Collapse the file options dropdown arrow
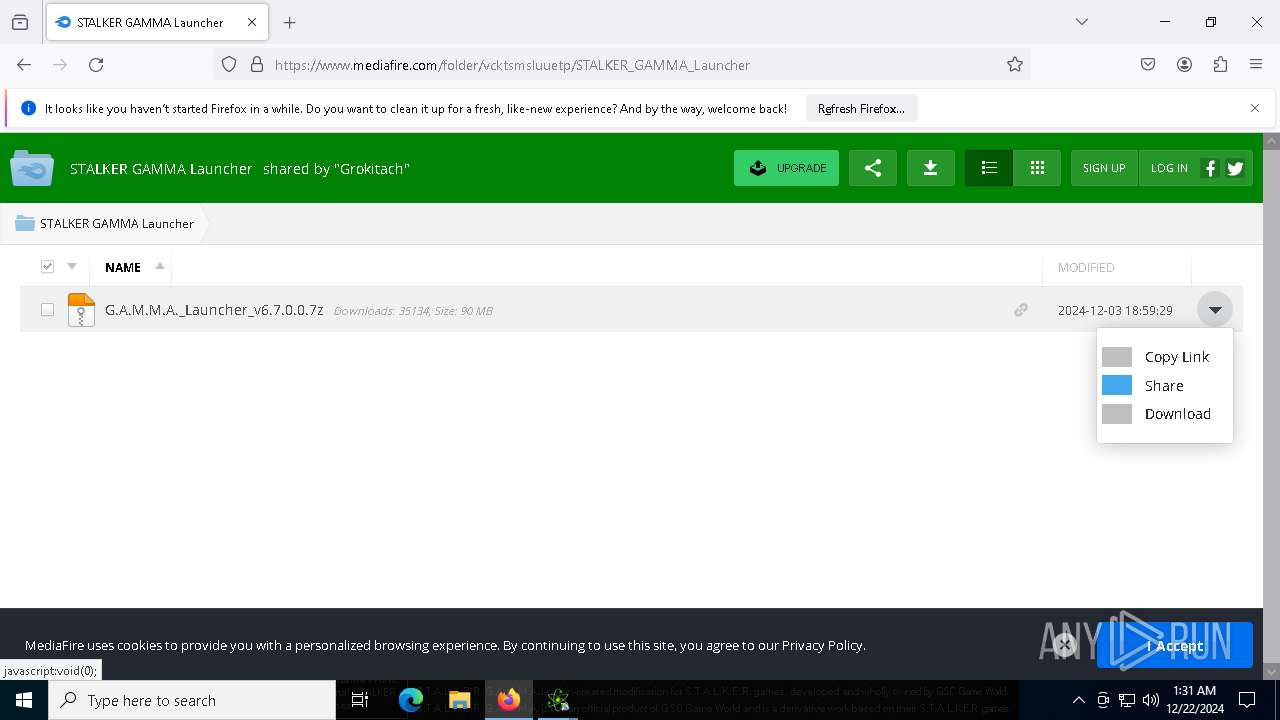This screenshot has height=720, width=1280. tap(1215, 310)
